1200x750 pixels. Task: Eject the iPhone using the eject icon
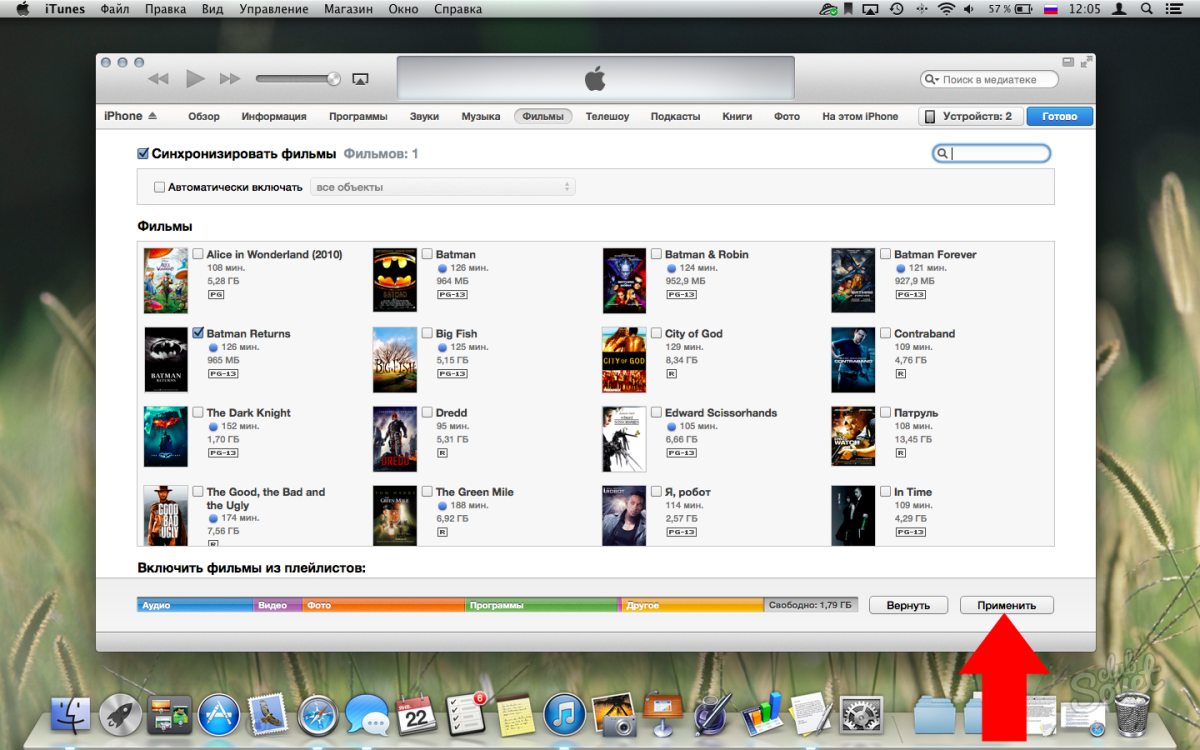(x=152, y=116)
